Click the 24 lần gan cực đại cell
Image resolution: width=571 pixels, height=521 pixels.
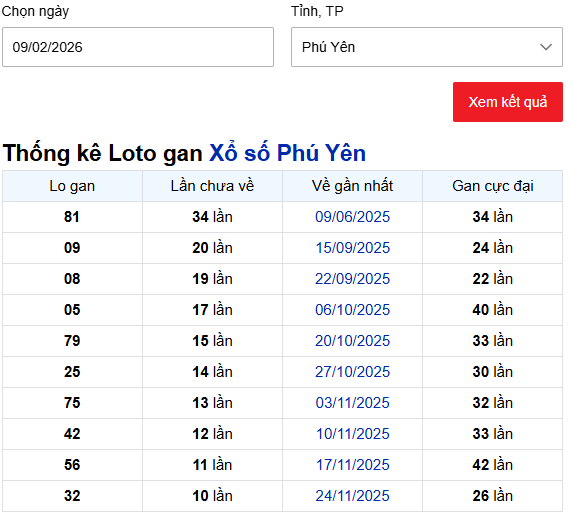click(x=493, y=248)
